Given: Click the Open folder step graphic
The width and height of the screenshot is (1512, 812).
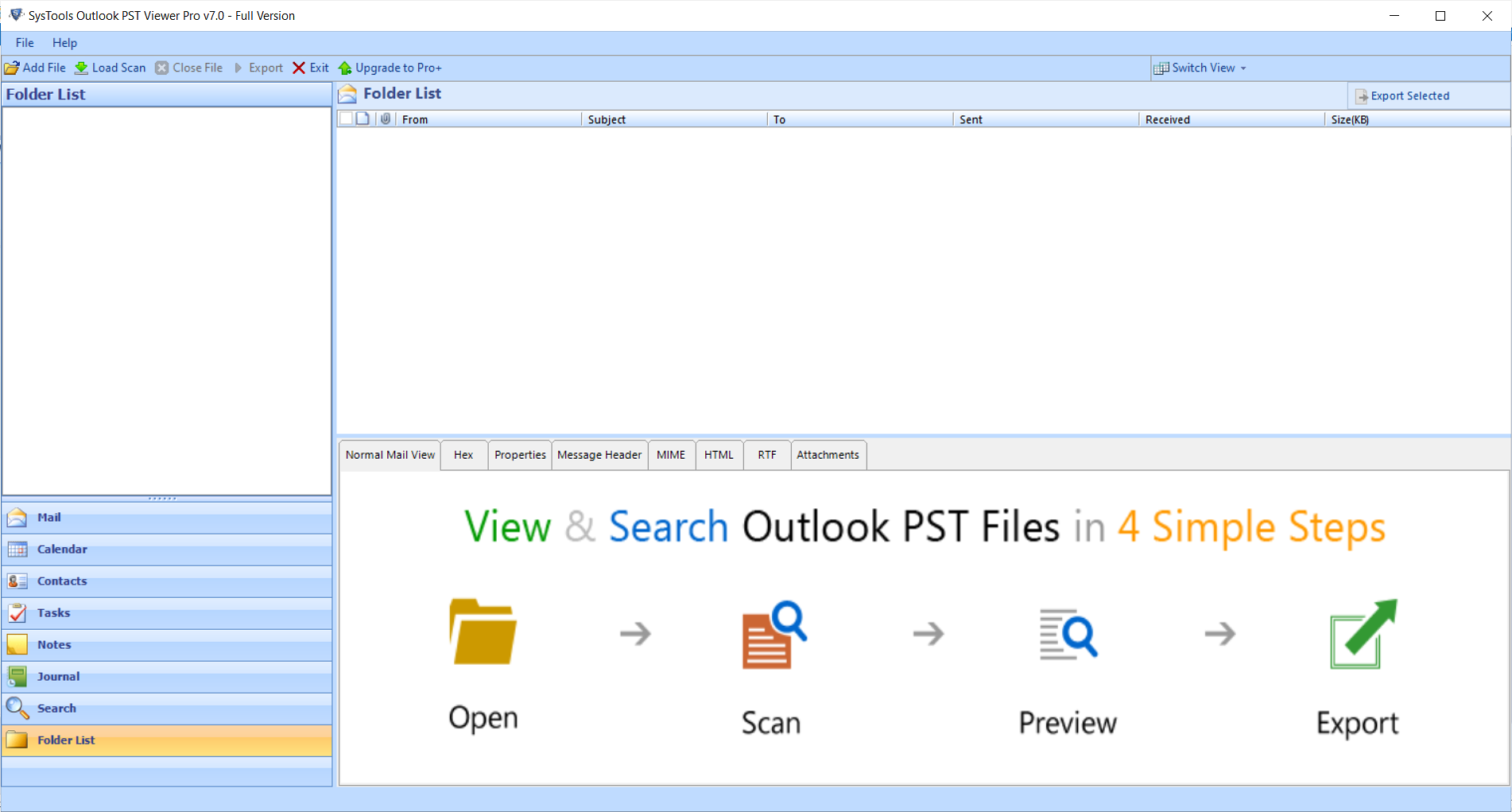Looking at the screenshot, I should (x=483, y=631).
